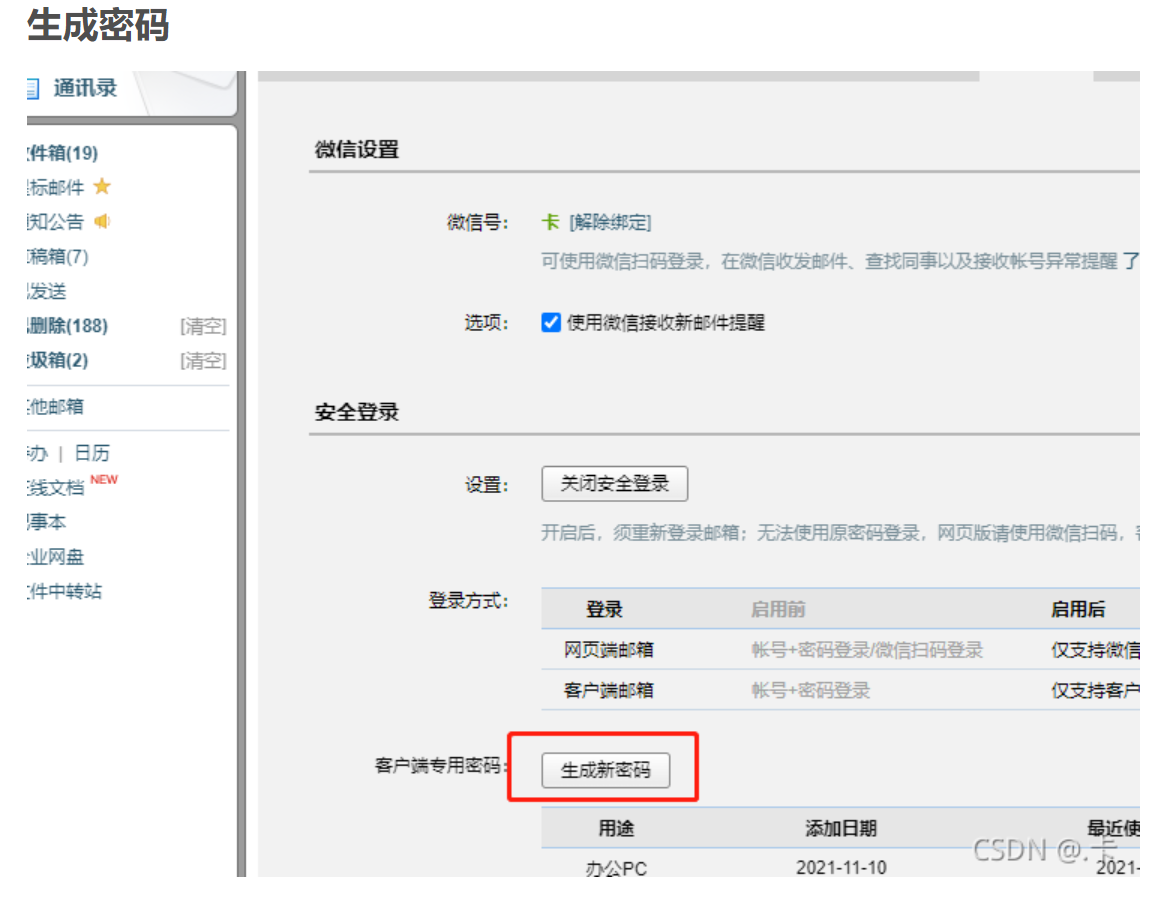The width and height of the screenshot is (1154, 897).
Task: Select the 客户端邮箱 table row label
Action: pyautogui.click(x=609, y=690)
